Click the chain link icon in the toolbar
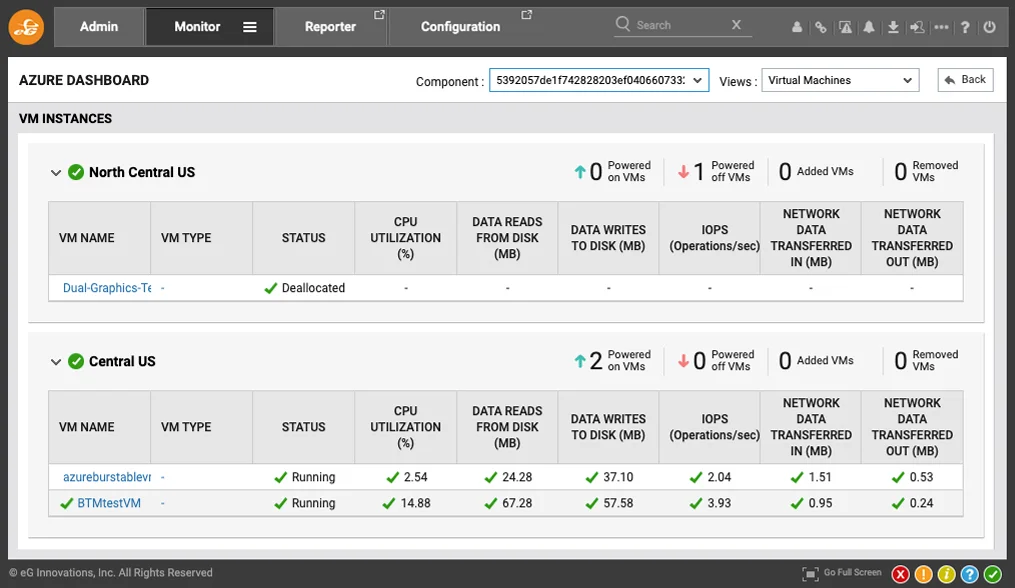1015x588 pixels. pos(821,27)
